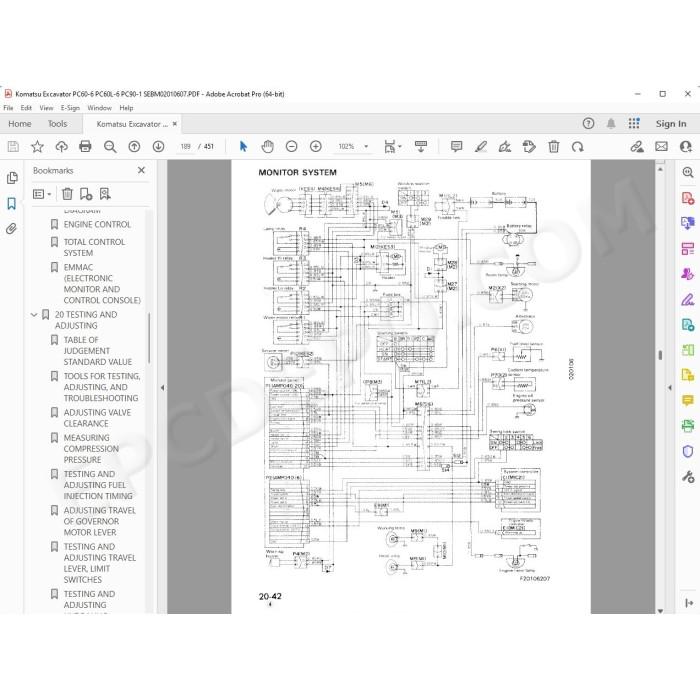Toggle the Bookmarks panel icon in sidebar

12,204
